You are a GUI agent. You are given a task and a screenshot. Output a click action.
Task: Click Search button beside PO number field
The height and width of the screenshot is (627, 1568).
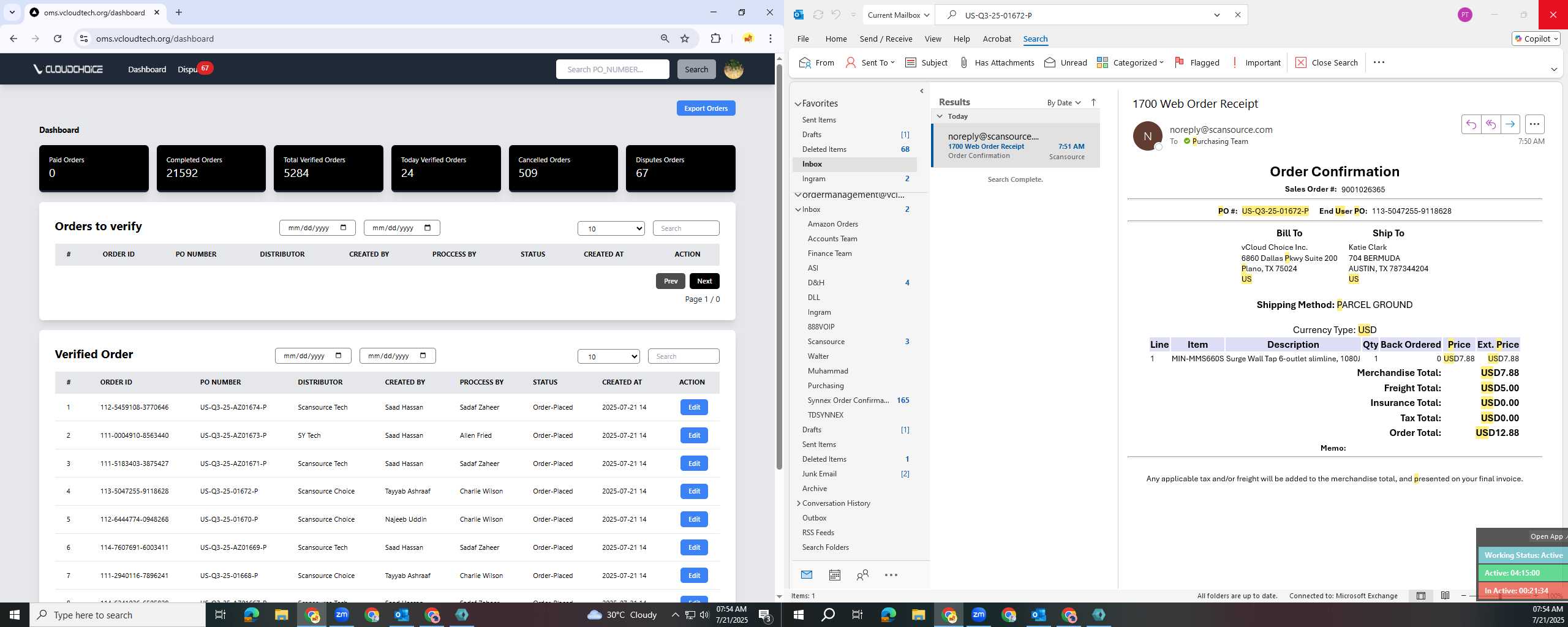pyautogui.click(x=696, y=69)
